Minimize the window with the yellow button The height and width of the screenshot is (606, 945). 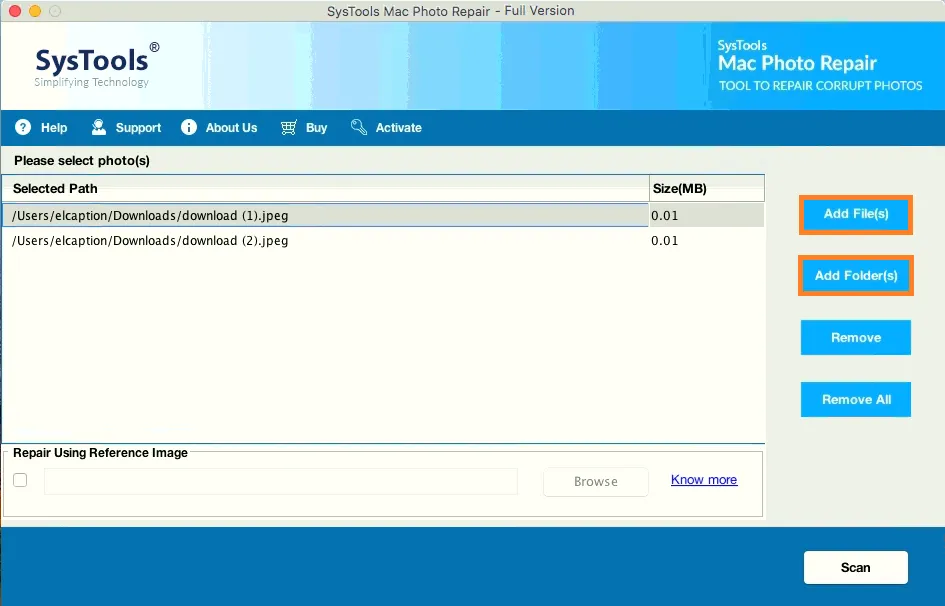[35, 11]
